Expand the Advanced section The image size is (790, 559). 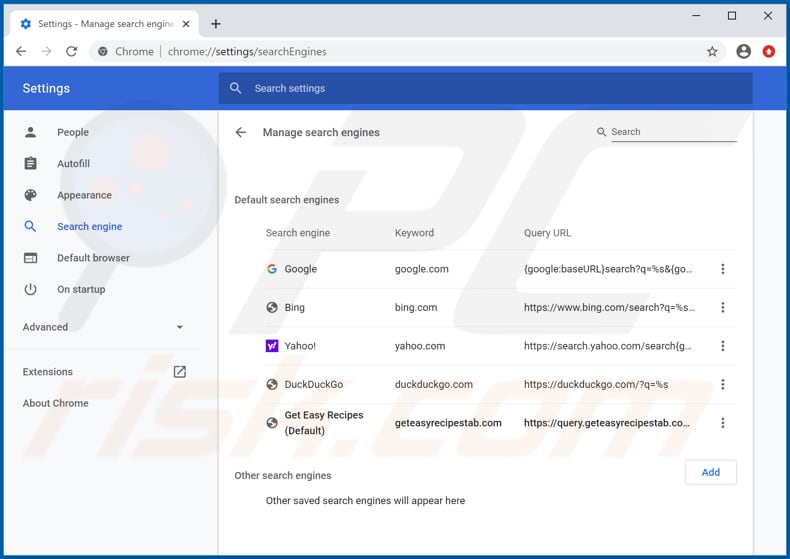(x=103, y=327)
